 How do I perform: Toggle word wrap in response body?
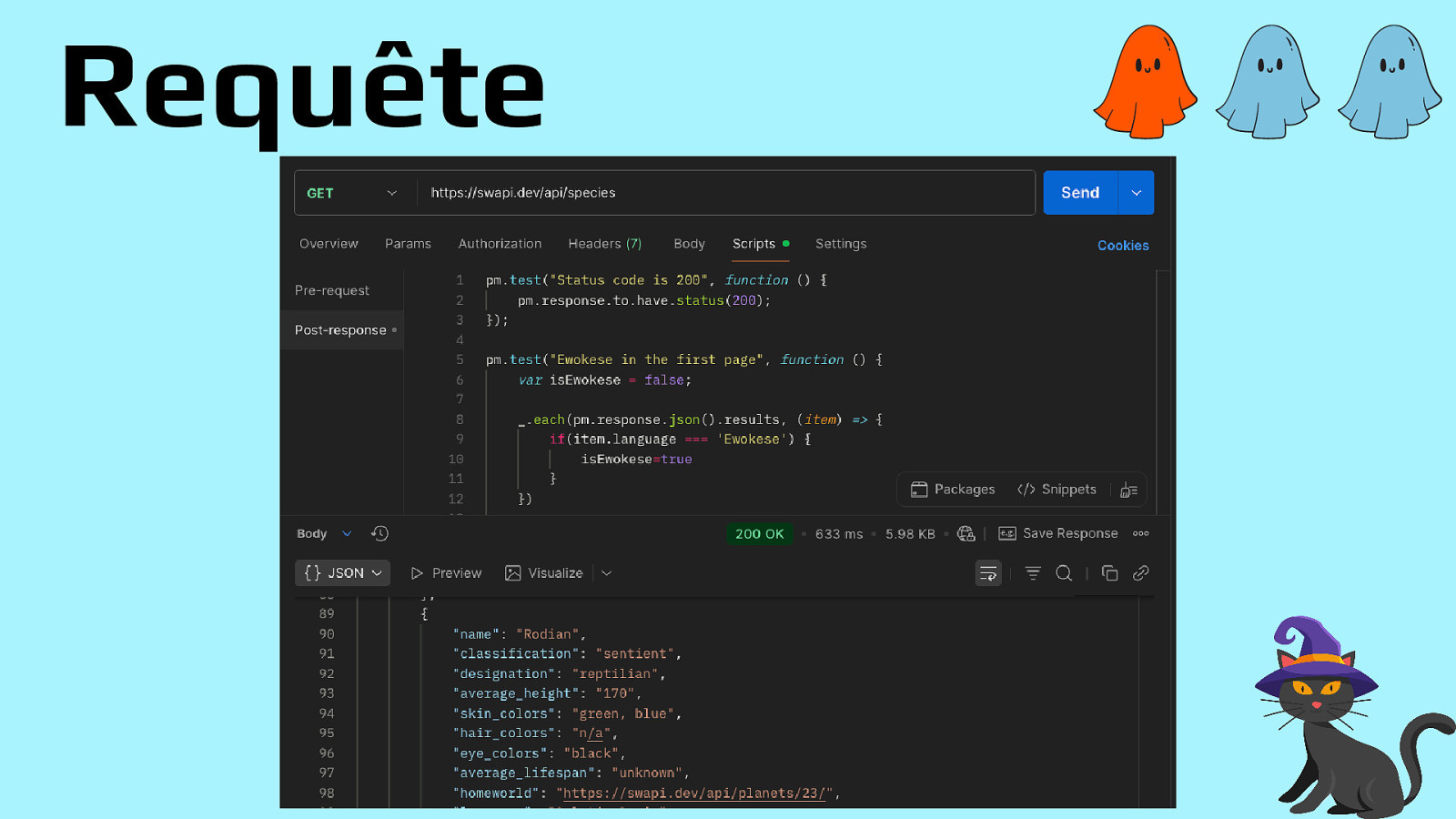click(988, 573)
